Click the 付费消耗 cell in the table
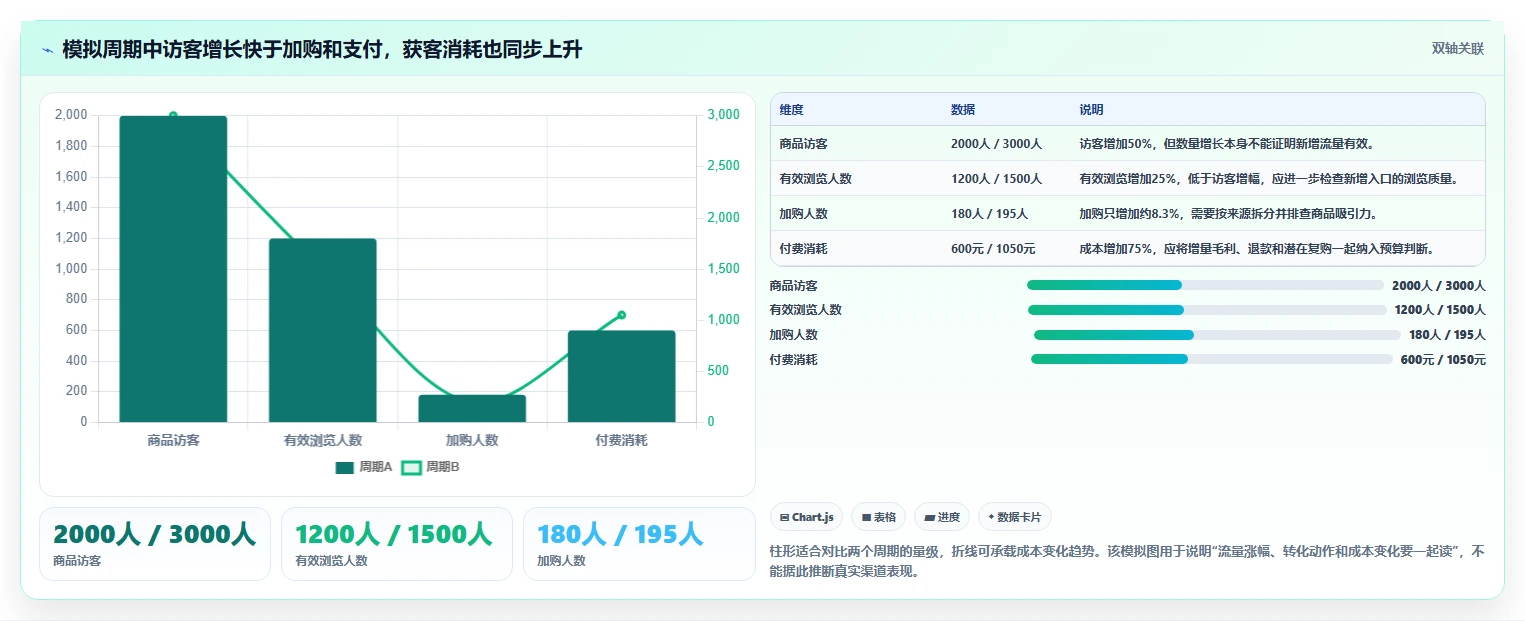 pos(803,249)
